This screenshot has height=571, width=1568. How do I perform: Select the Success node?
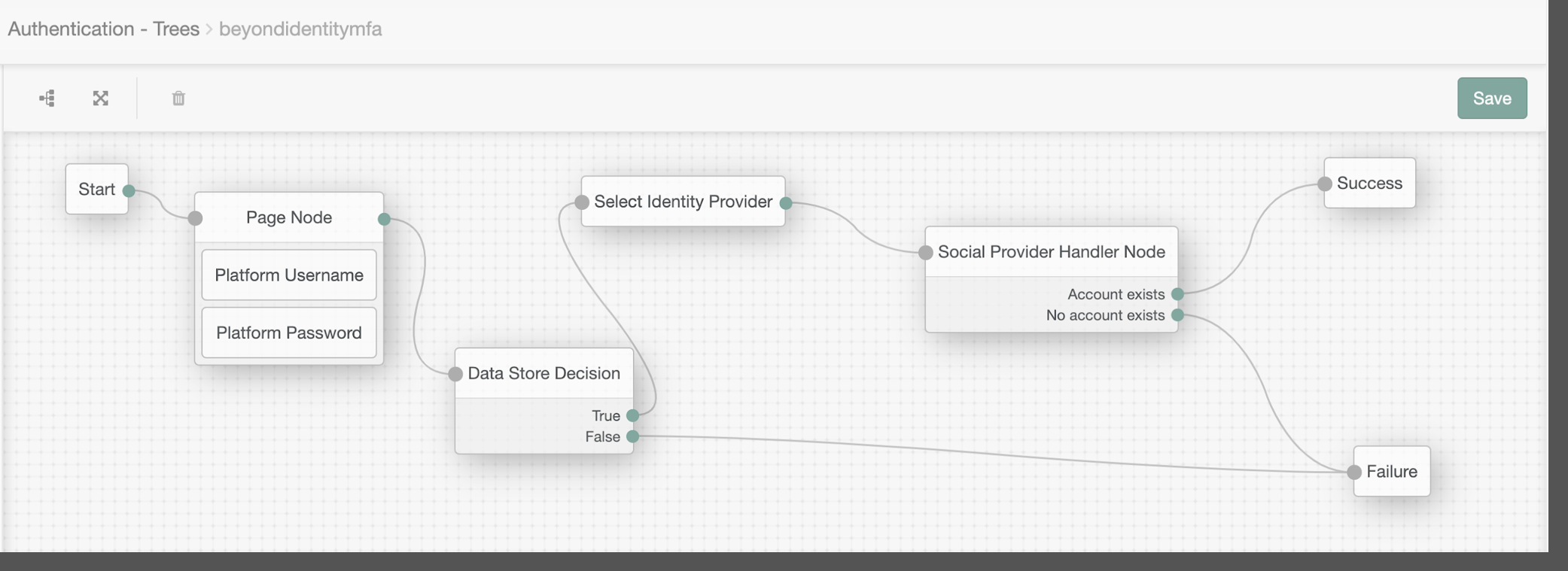(x=1369, y=184)
